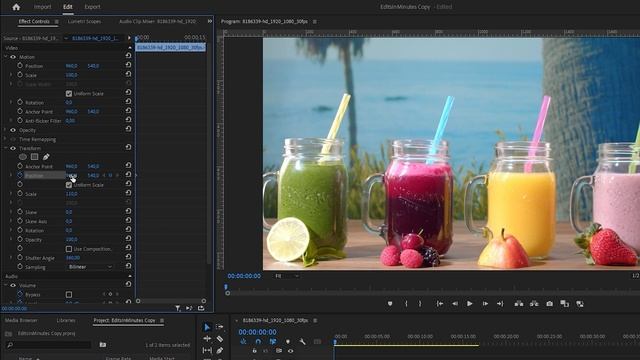The width and height of the screenshot is (640, 360).
Task: Toggle Motion Position animation stopwatch
Action: (x=20, y=66)
